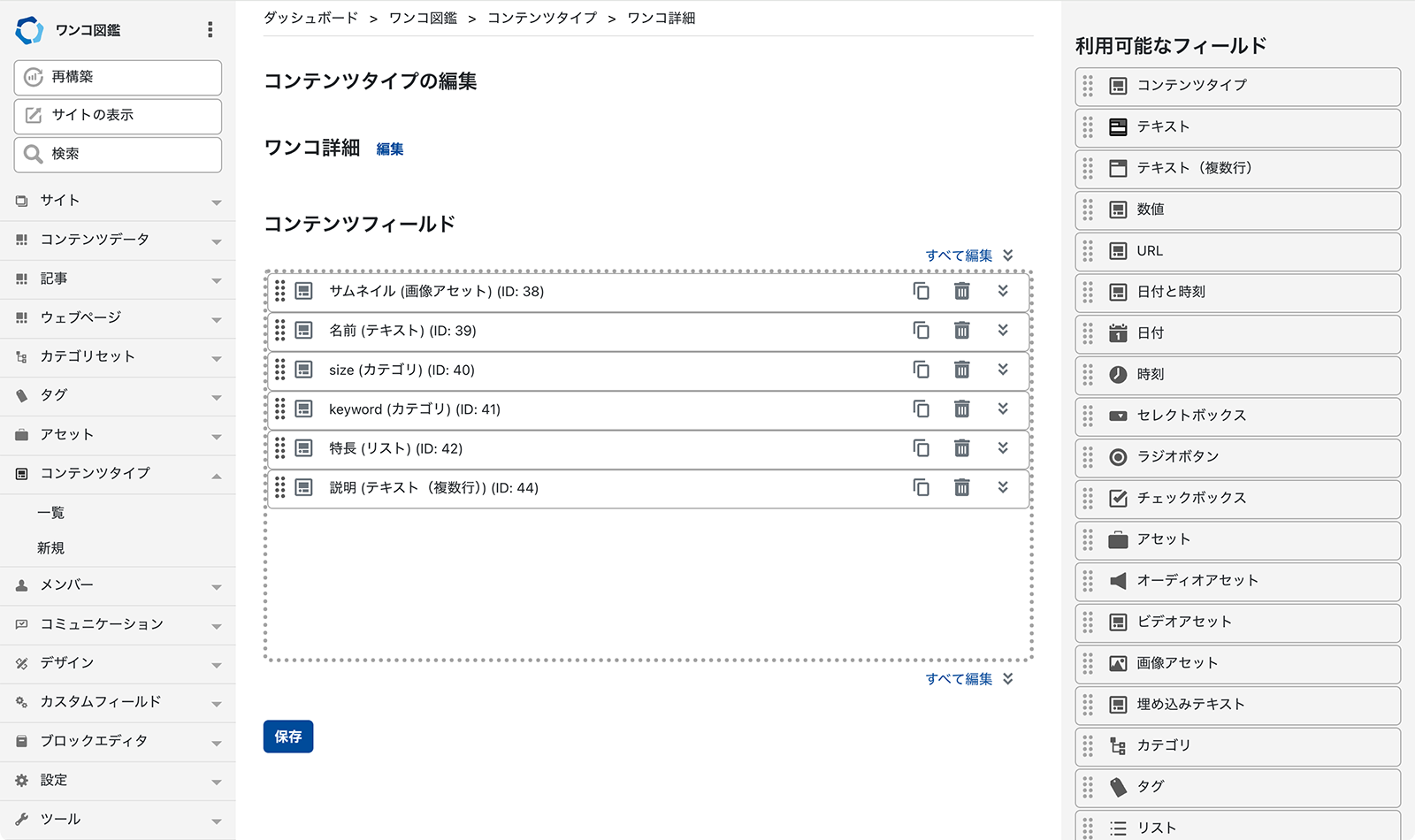Open the メンバー sidebar menu
Screen dimensions: 1415x840
pyautogui.click(x=118, y=585)
